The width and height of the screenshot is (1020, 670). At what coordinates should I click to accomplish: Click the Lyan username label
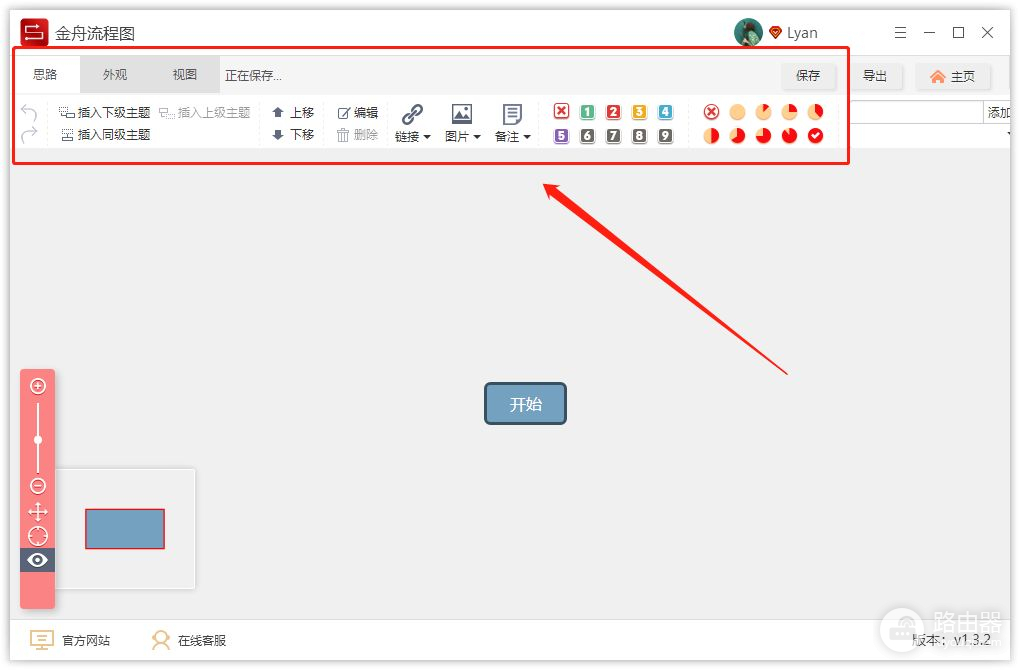pyautogui.click(x=802, y=33)
